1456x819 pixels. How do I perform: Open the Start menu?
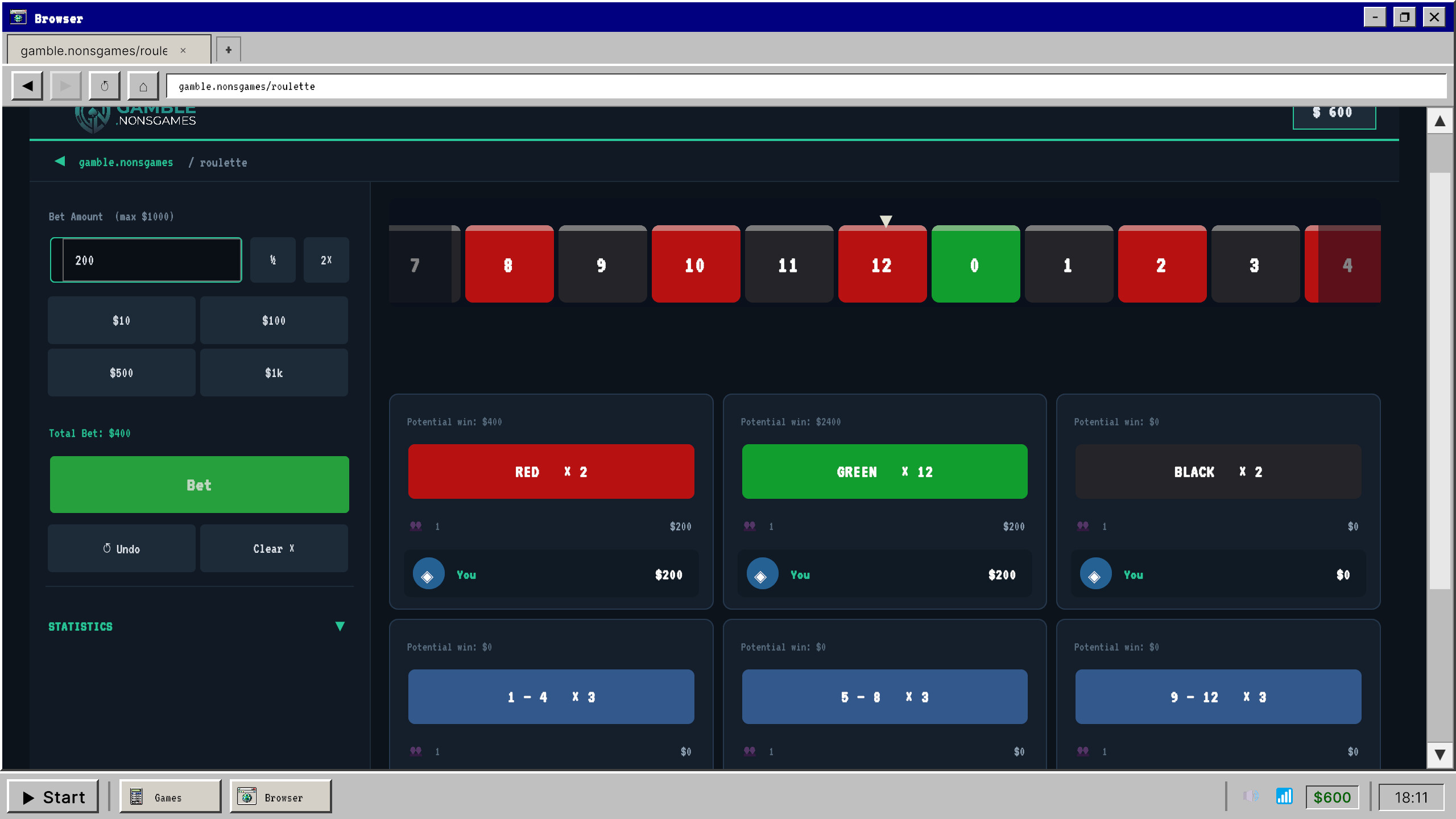[x=53, y=797]
